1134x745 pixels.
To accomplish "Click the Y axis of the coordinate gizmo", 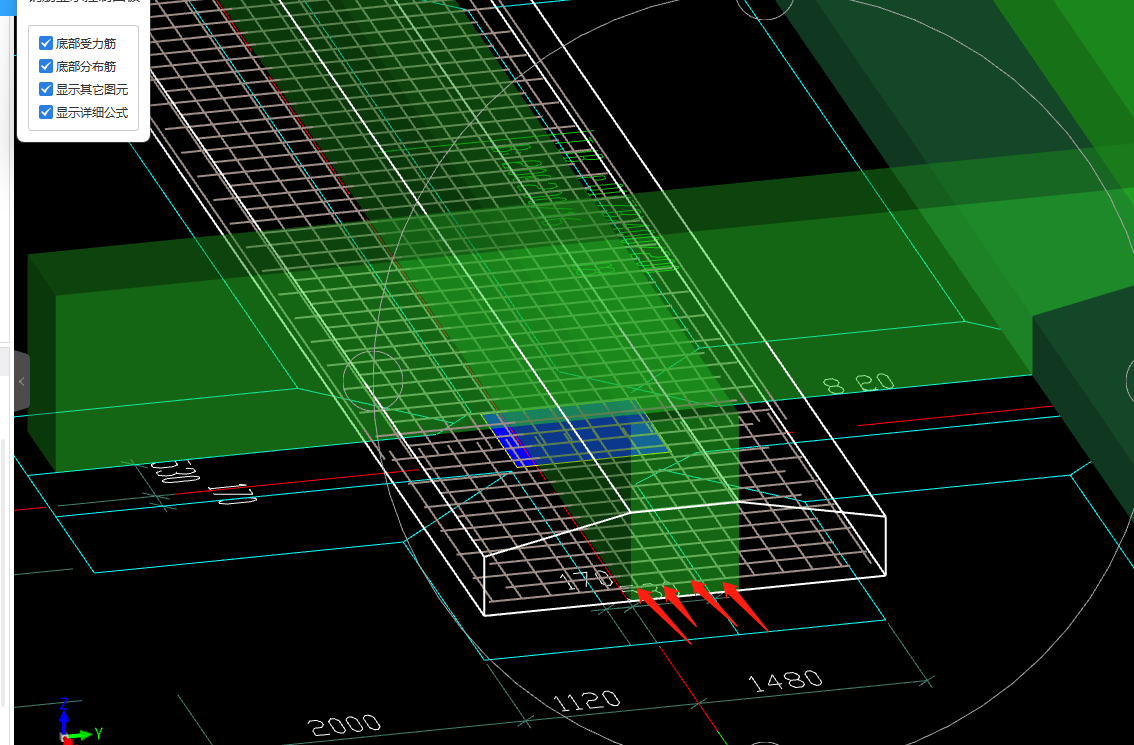I will [87, 734].
